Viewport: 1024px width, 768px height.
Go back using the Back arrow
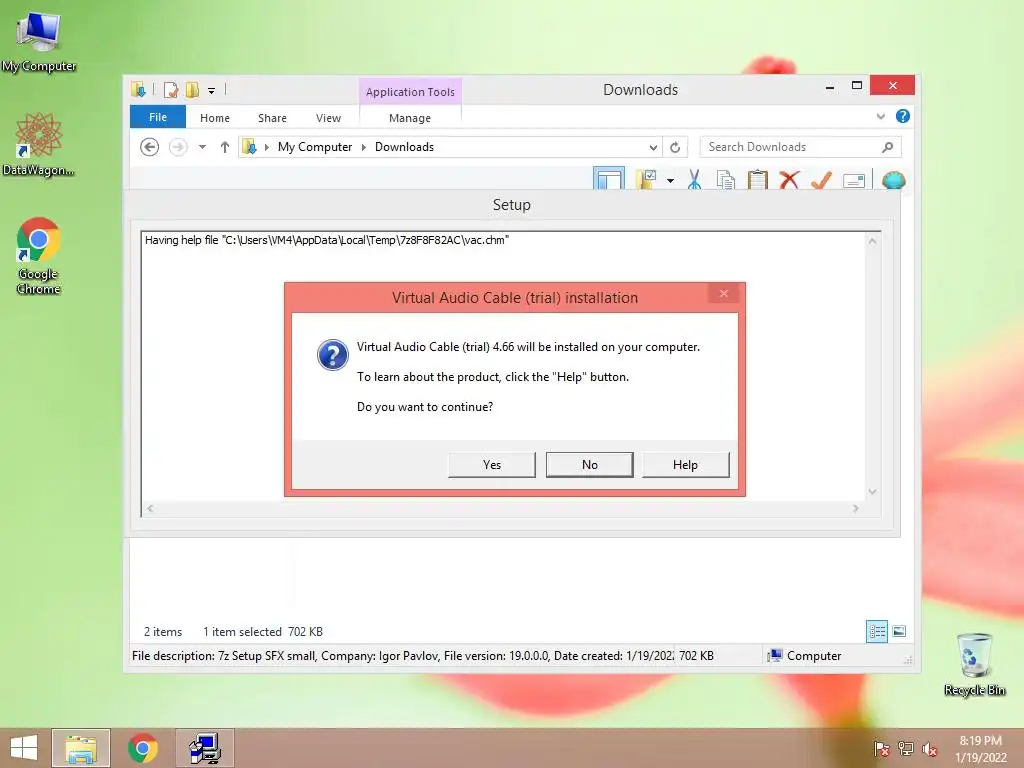pyautogui.click(x=150, y=147)
